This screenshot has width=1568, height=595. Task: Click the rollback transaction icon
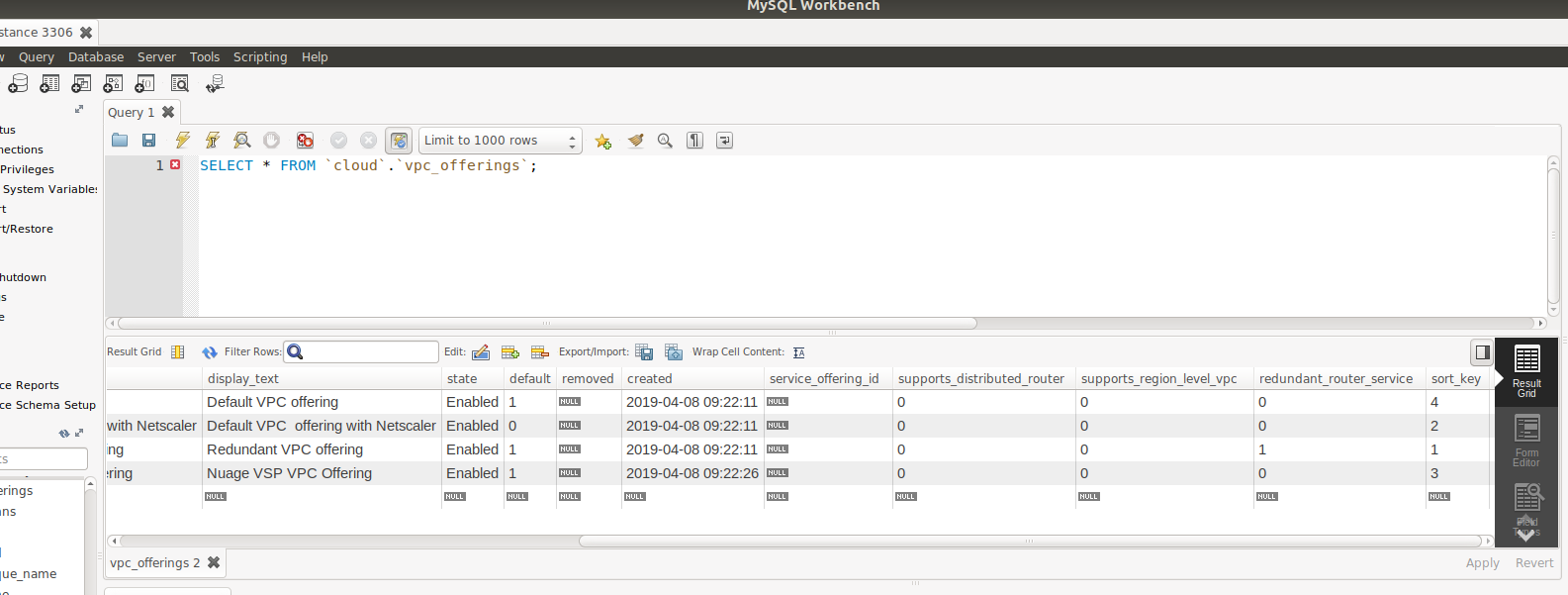click(368, 141)
